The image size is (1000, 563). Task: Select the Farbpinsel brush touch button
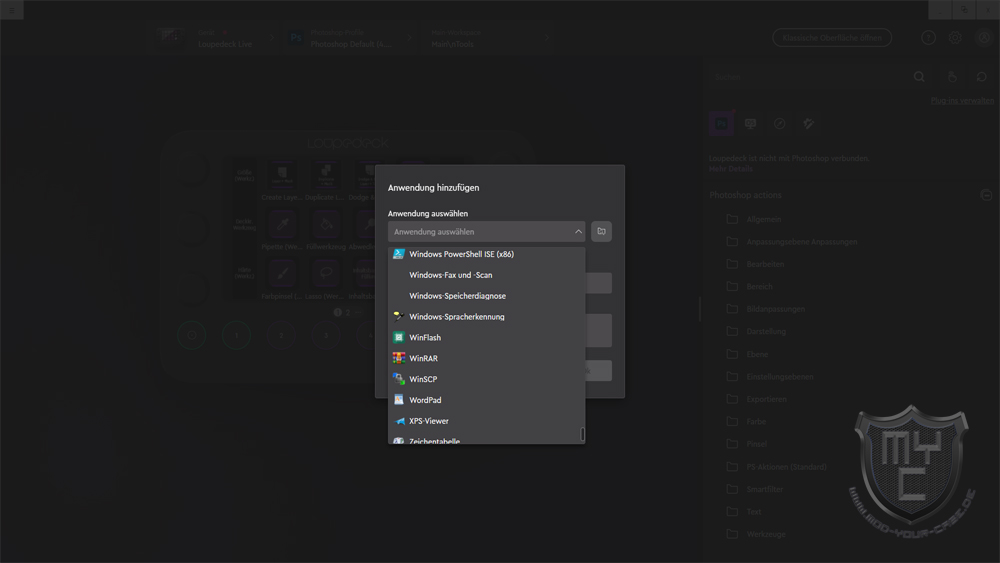click(x=282, y=274)
